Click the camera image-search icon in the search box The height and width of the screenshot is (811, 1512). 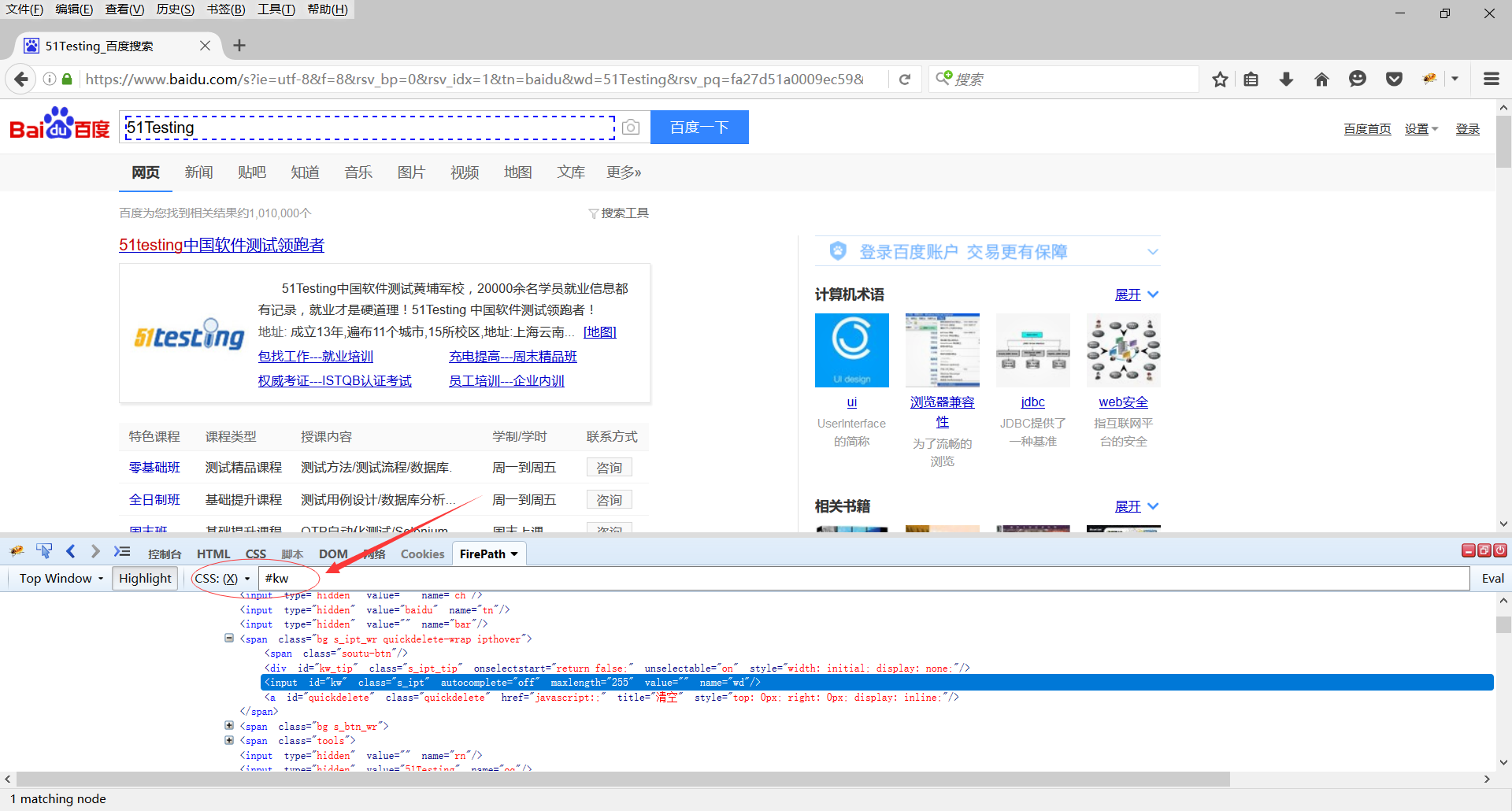[631, 128]
